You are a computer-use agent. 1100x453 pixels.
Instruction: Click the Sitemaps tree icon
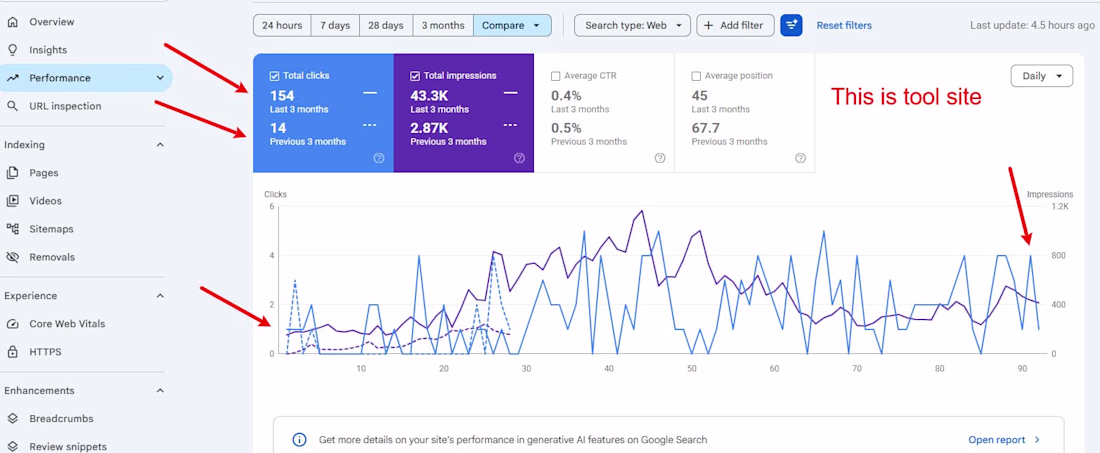pos(12,229)
